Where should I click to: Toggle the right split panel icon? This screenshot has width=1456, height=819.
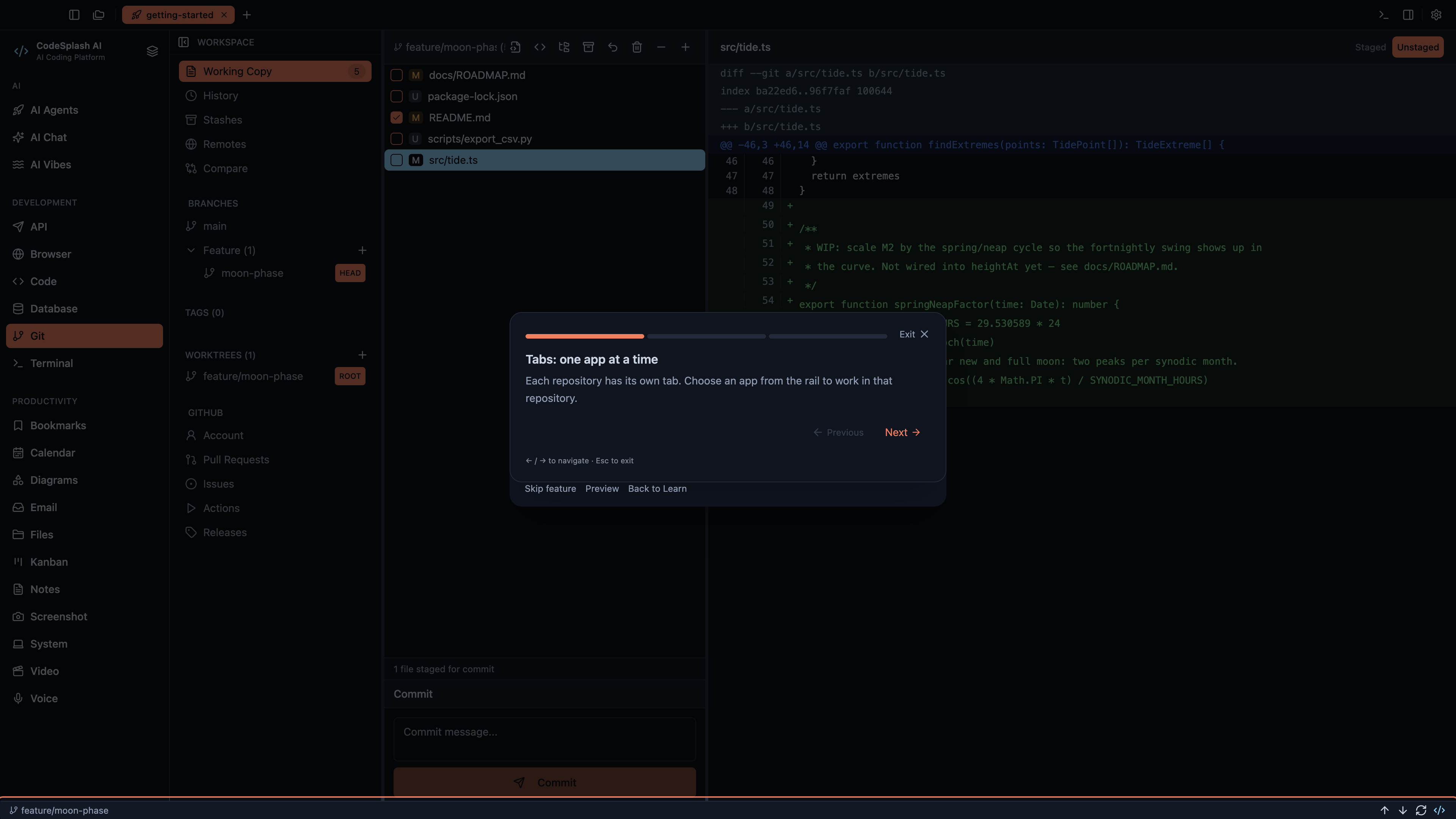(1408, 15)
